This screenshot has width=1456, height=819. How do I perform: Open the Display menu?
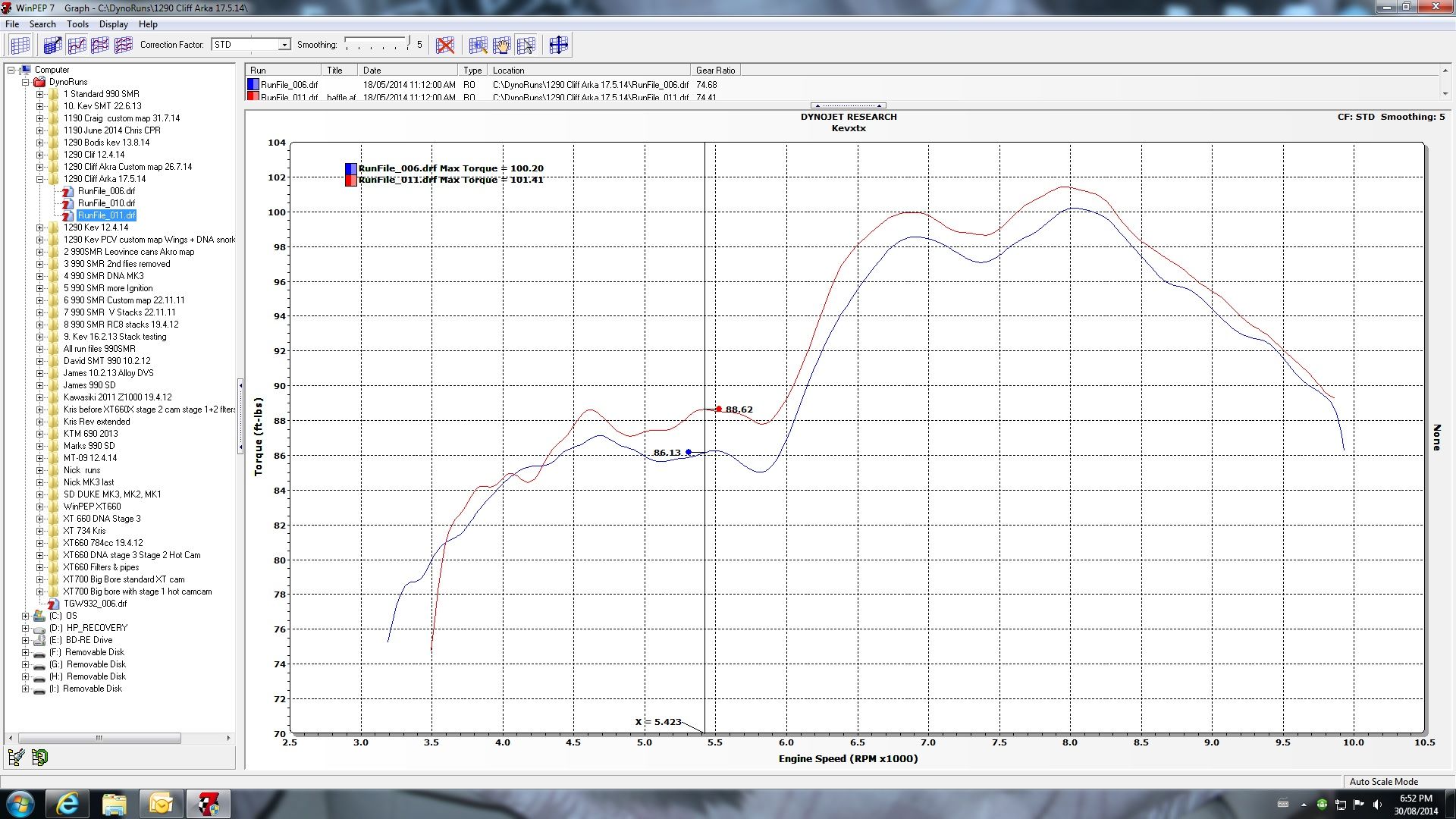tap(114, 24)
